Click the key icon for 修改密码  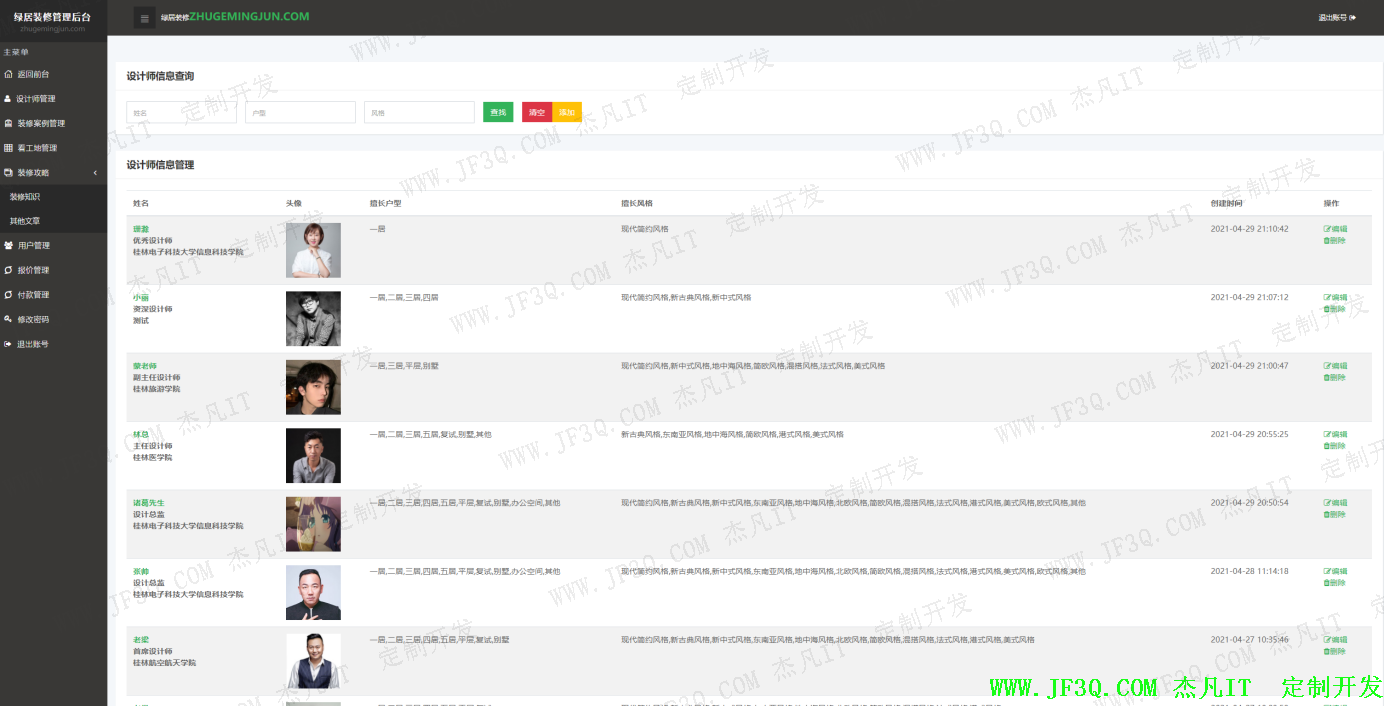9,319
